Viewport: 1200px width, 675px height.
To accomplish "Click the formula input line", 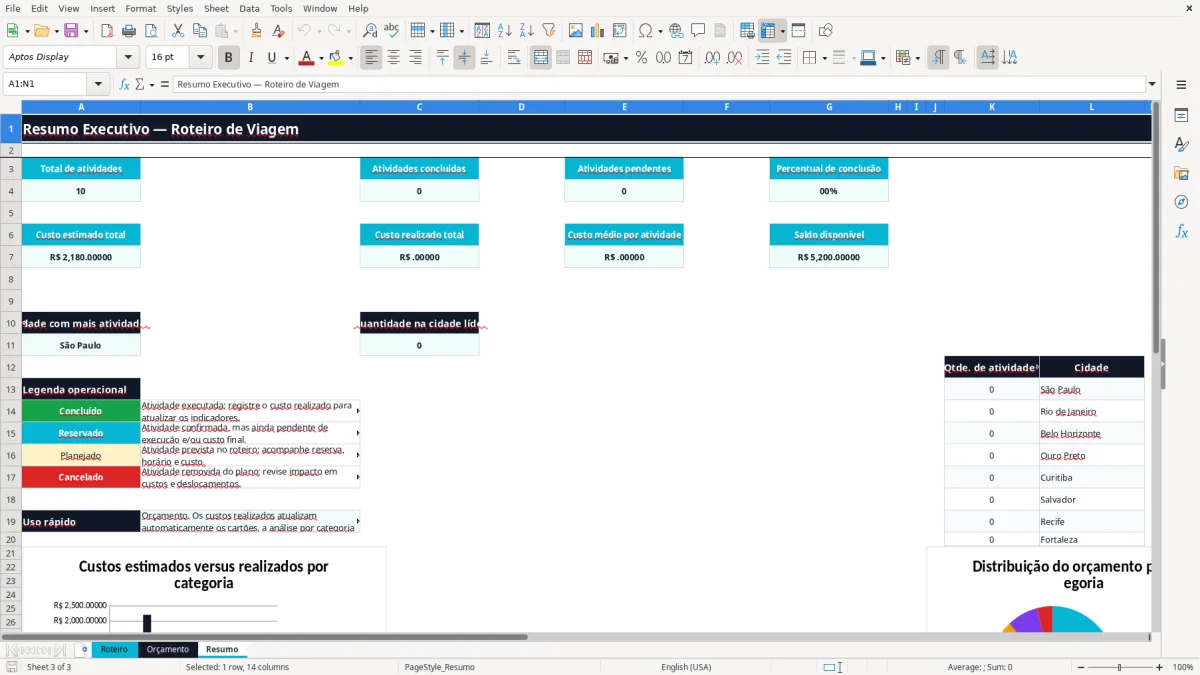I will coord(658,84).
